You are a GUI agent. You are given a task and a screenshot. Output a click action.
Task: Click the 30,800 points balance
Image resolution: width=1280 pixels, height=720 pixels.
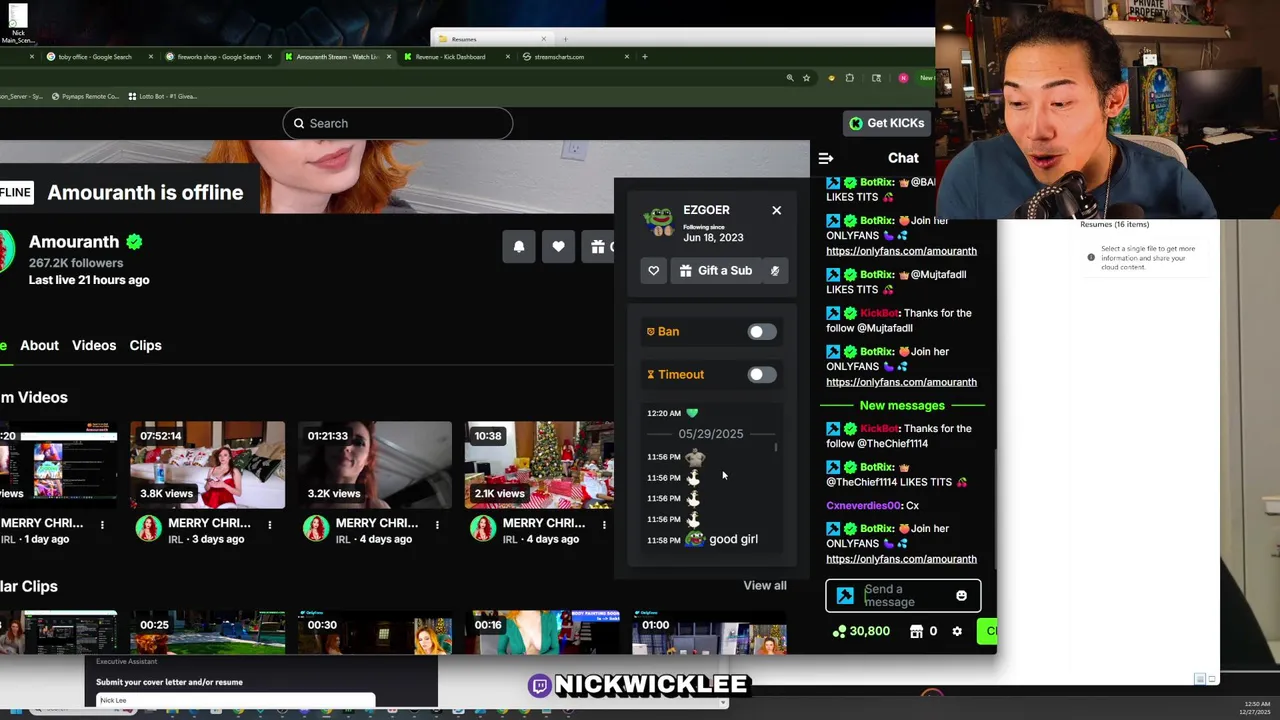click(861, 631)
